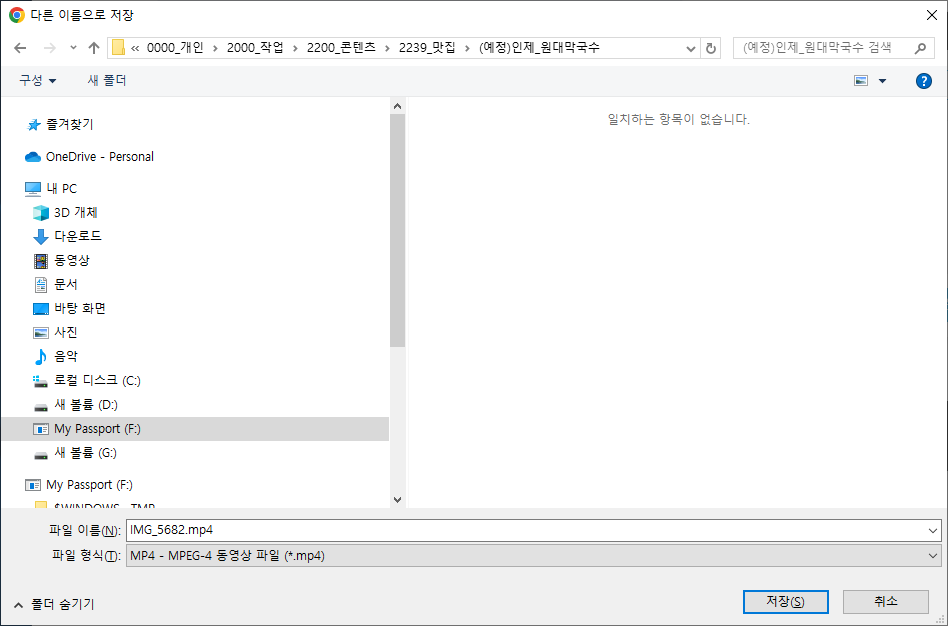Screen dimensions: 948x626
Task: Open the 구성 dropdown
Action: 36,80
